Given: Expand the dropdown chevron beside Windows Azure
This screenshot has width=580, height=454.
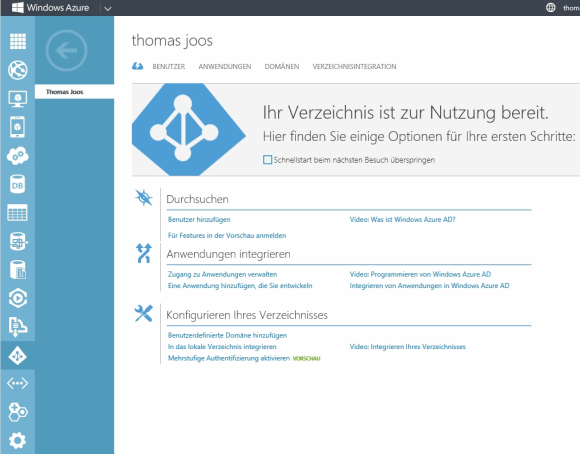Looking at the screenshot, I should click(108, 8).
